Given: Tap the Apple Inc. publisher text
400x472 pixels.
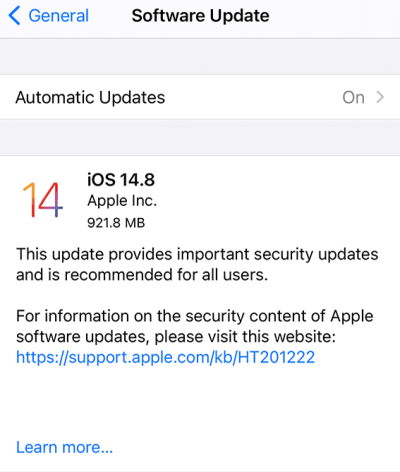Looking at the screenshot, I should point(122,201).
